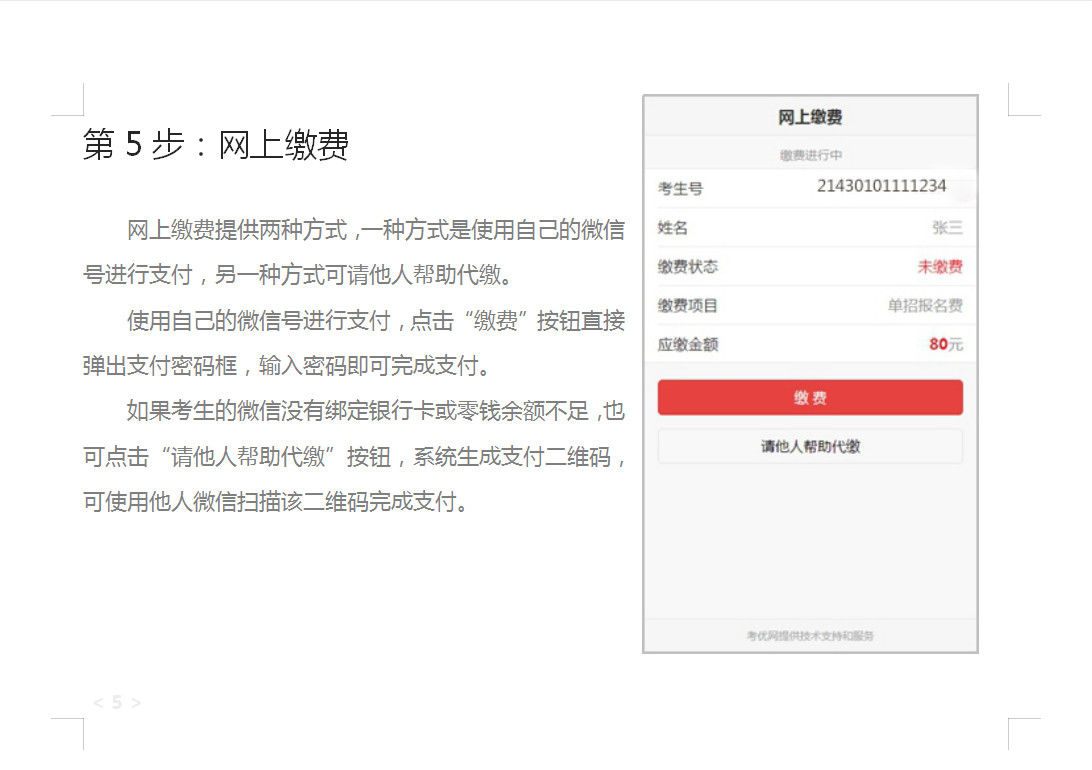This screenshot has height=770, width=1092.
Task: Click the paragraph starting with 如果考生的微信
Action: click(354, 456)
